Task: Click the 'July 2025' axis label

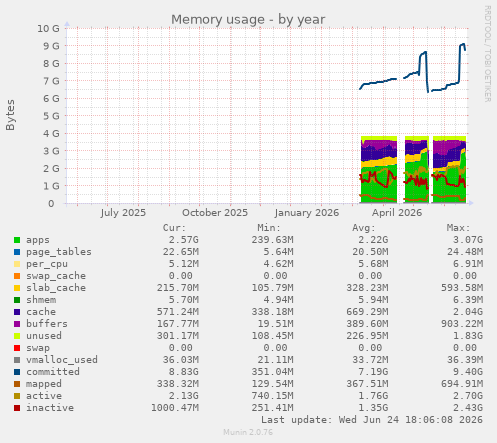Action: coord(123,213)
